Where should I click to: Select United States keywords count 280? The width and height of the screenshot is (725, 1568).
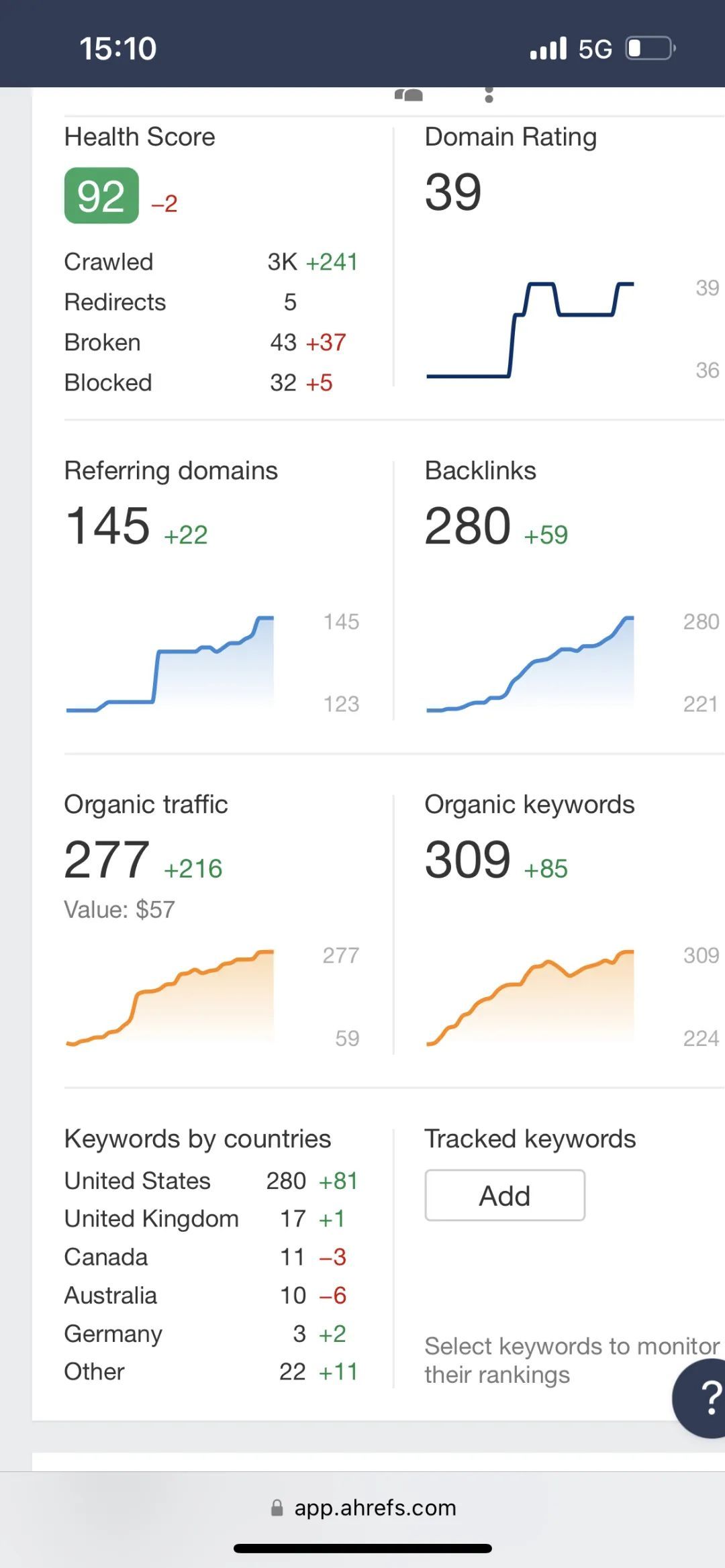tap(286, 1181)
